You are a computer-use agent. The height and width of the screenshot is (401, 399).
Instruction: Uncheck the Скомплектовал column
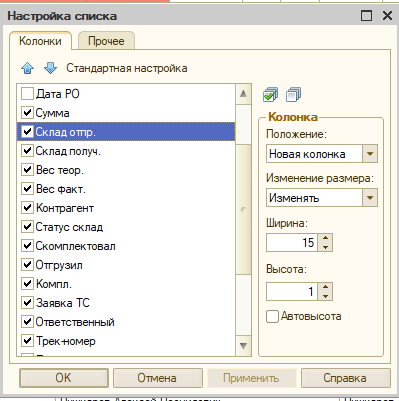tap(27, 246)
